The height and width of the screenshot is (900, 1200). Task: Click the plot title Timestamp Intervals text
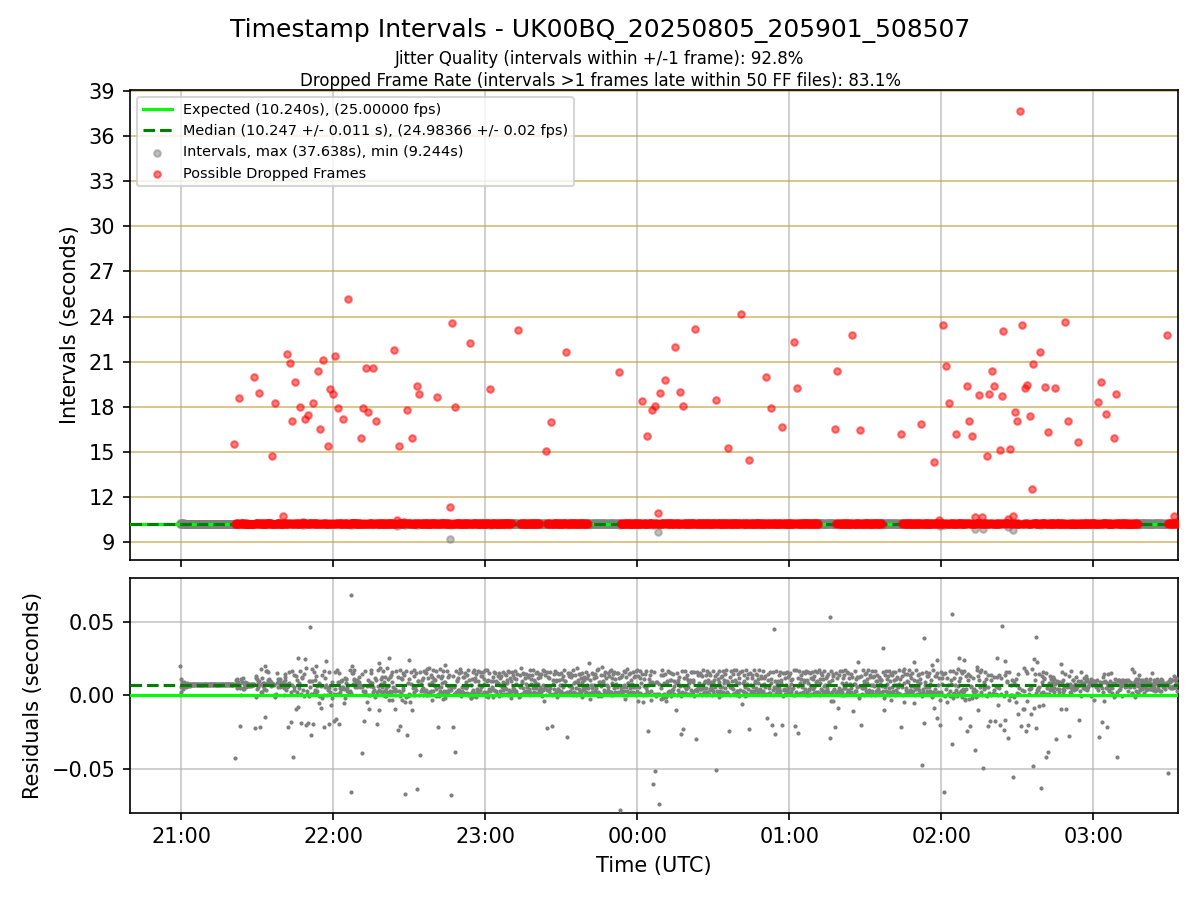coord(600,29)
